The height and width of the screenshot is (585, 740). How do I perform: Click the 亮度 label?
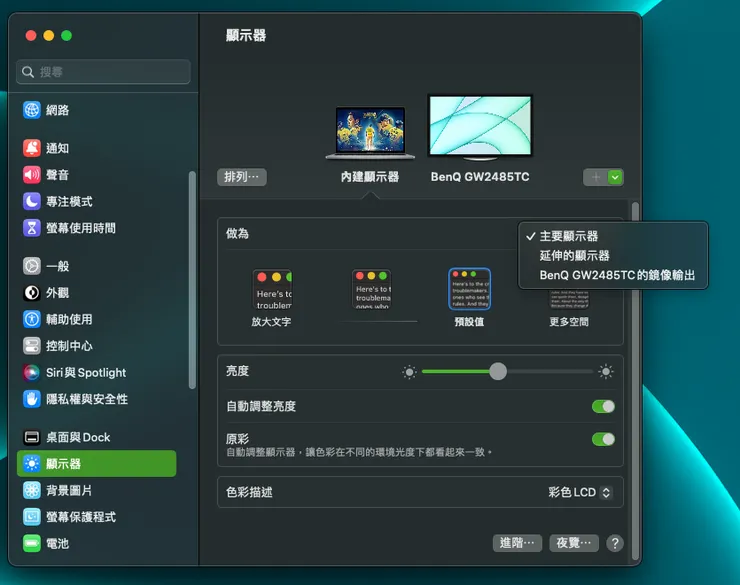coord(237,371)
